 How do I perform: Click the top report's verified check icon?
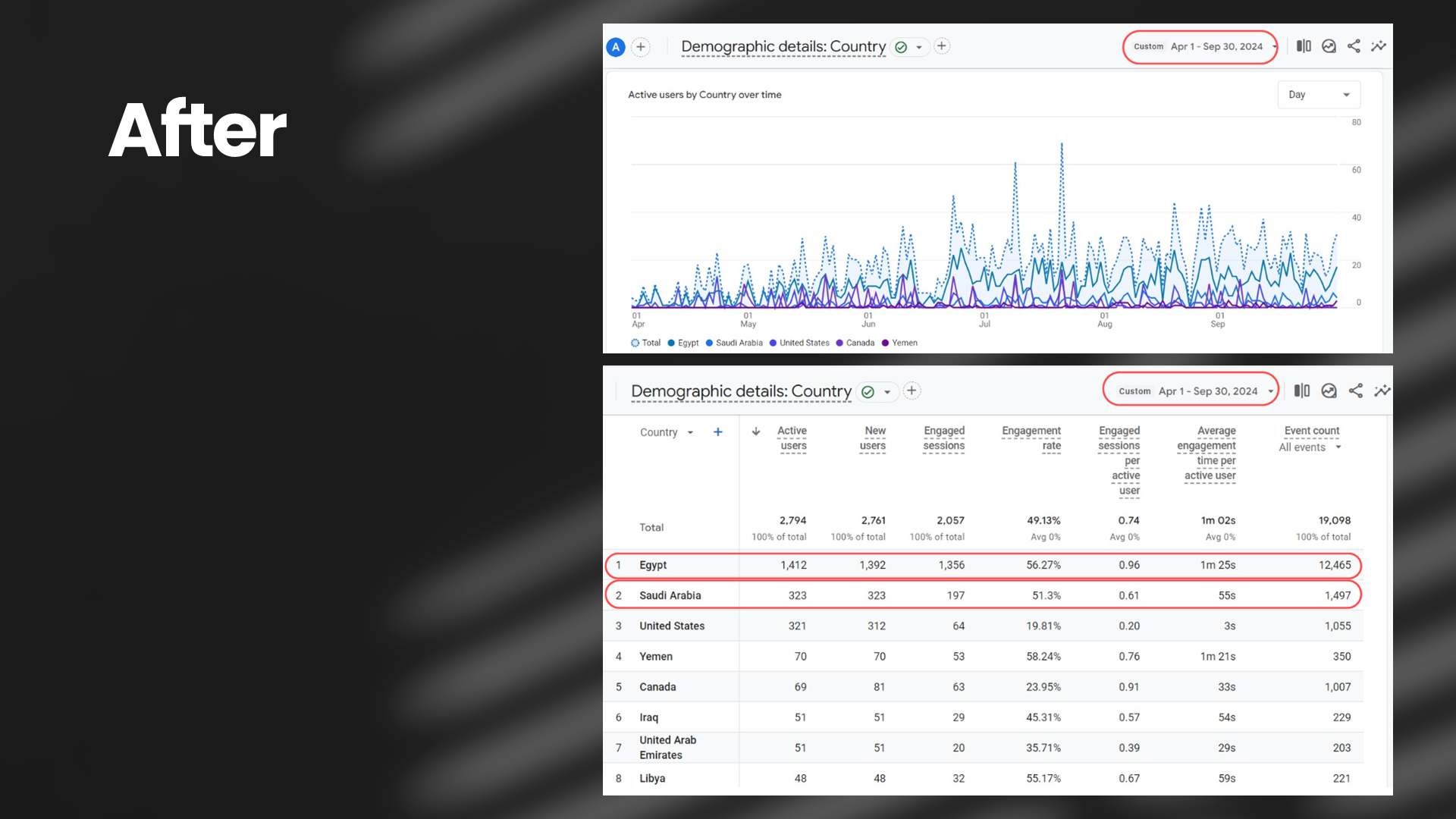pos(901,47)
